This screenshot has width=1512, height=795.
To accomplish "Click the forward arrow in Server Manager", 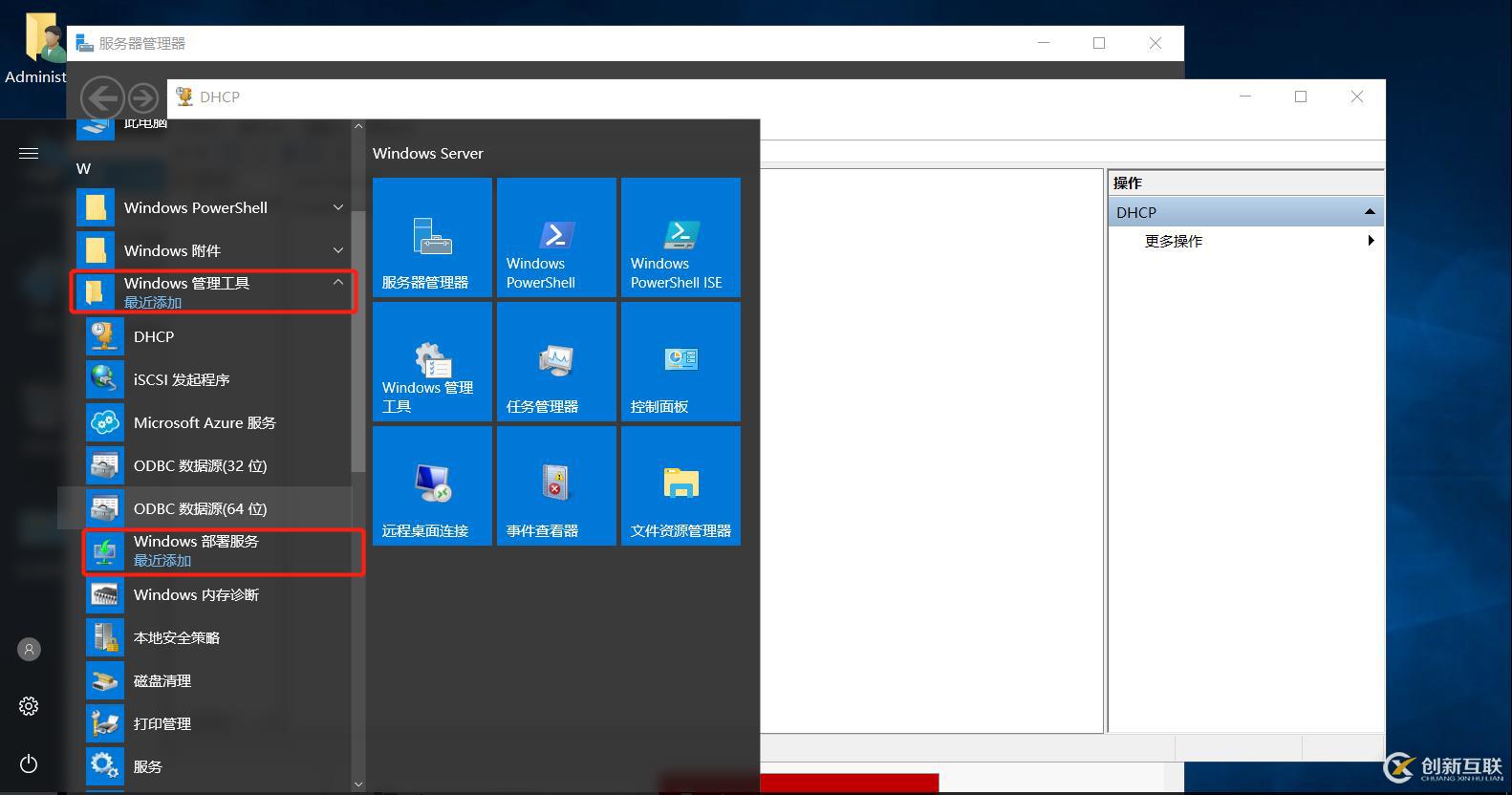I will (x=143, y=97).
